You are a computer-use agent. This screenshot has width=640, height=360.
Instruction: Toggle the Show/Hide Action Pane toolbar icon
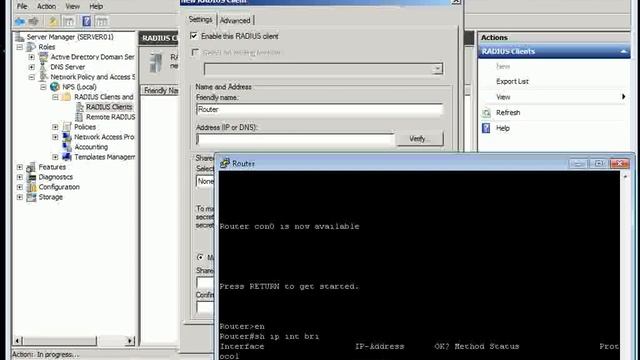pos(102,21)
